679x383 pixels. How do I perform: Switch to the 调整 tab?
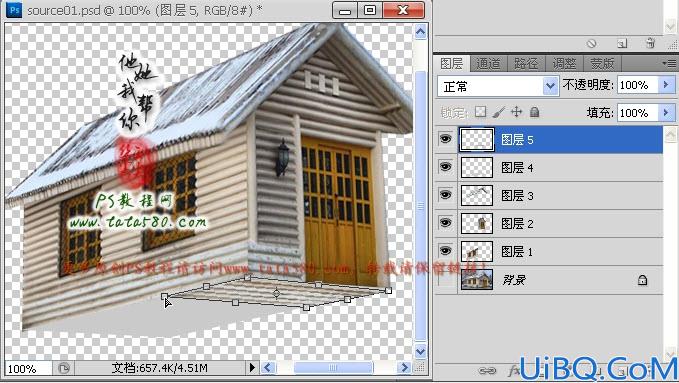pos(564,64)
